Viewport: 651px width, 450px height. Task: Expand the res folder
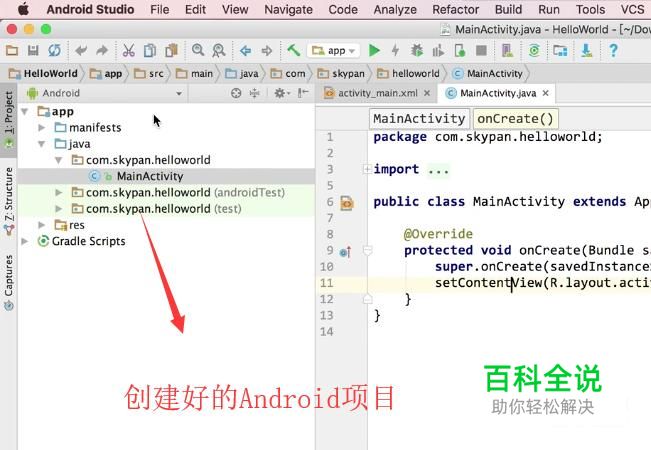click(42, 225)
